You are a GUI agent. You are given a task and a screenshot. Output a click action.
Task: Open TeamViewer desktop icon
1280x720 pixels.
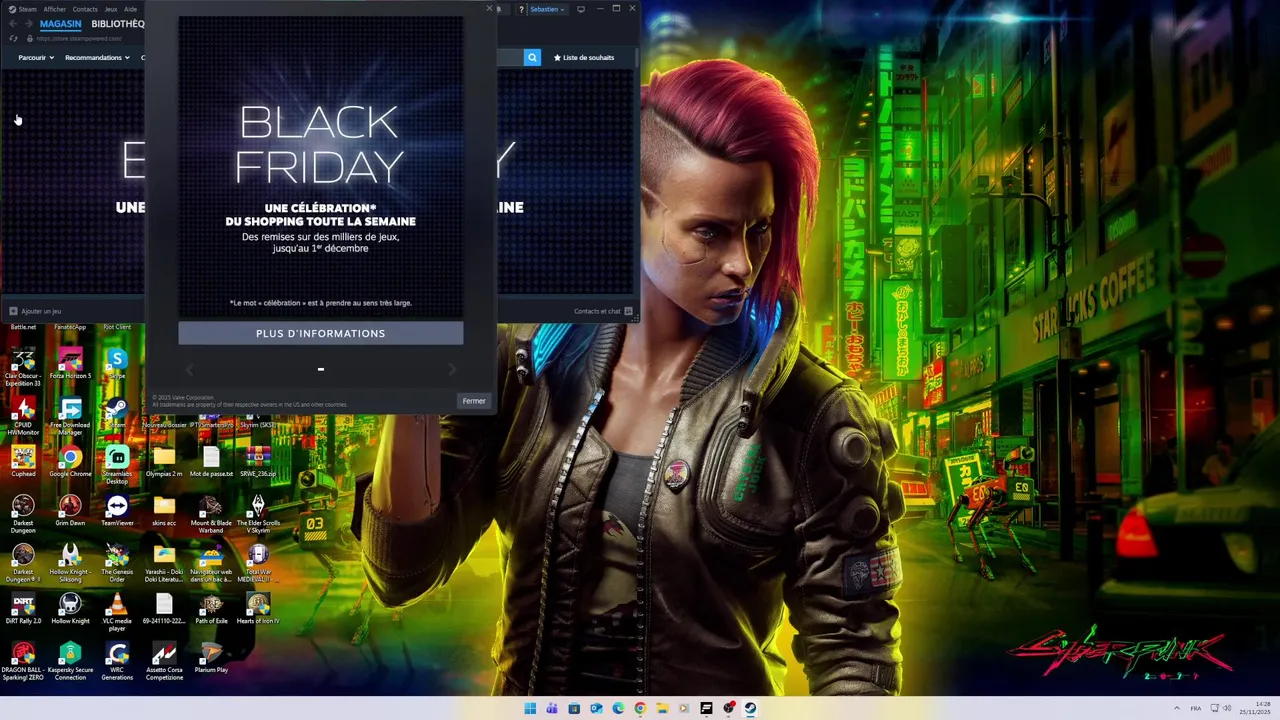coord(117,511)
